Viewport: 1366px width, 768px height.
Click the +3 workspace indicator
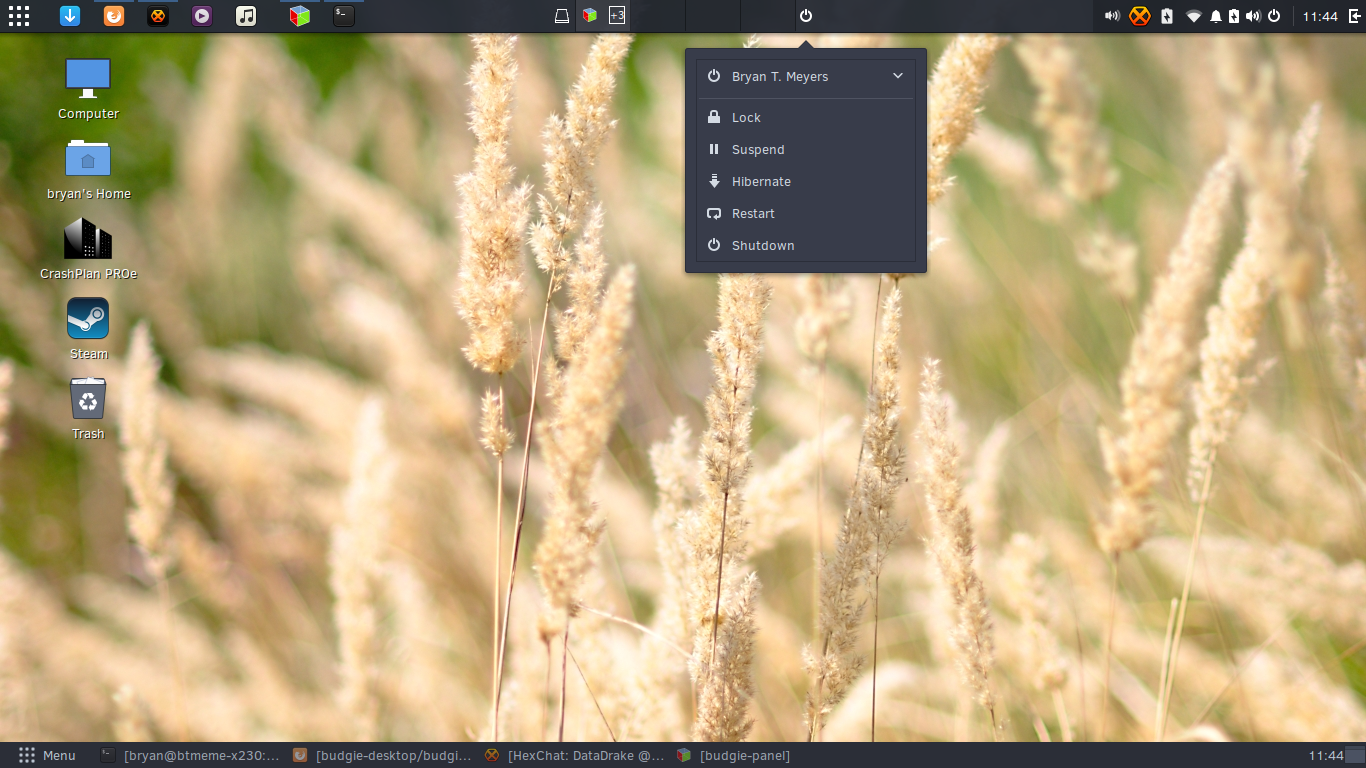coord(617,16)
